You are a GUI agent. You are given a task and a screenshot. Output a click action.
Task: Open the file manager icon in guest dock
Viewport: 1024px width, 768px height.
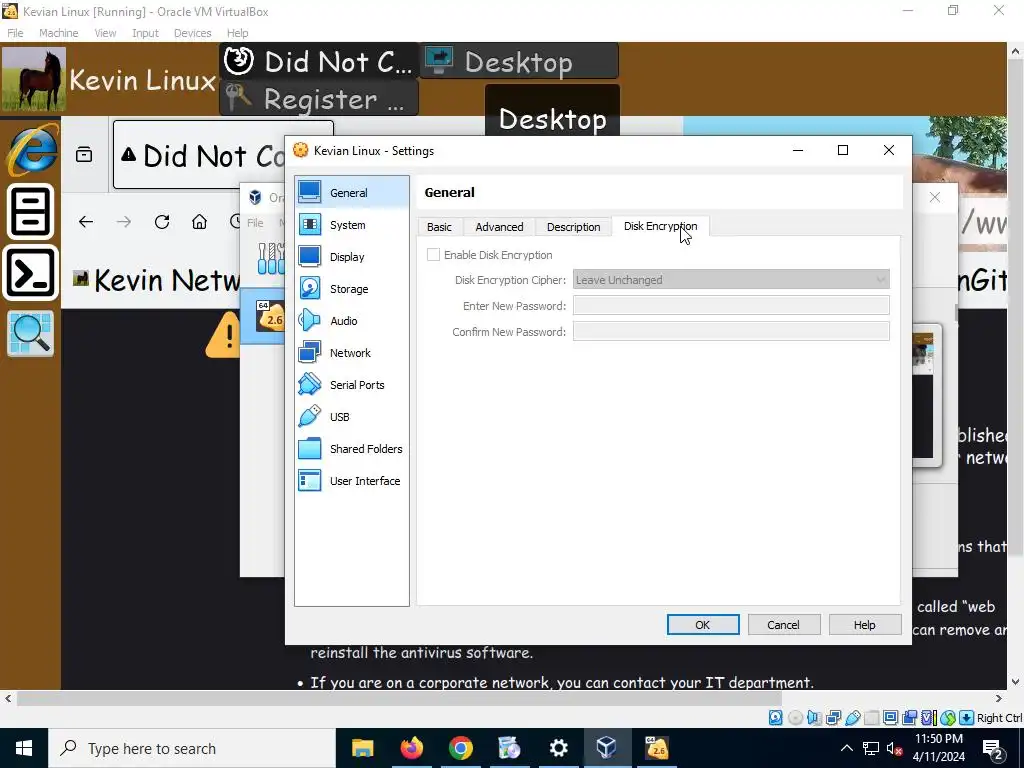[31, 212]
